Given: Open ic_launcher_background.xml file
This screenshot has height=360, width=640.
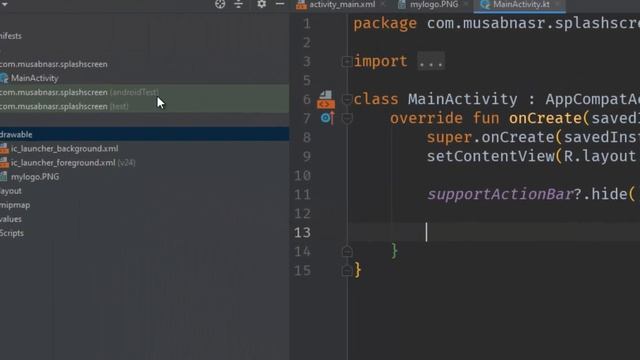Looking at the screenshot, I should tap(64, 149).
